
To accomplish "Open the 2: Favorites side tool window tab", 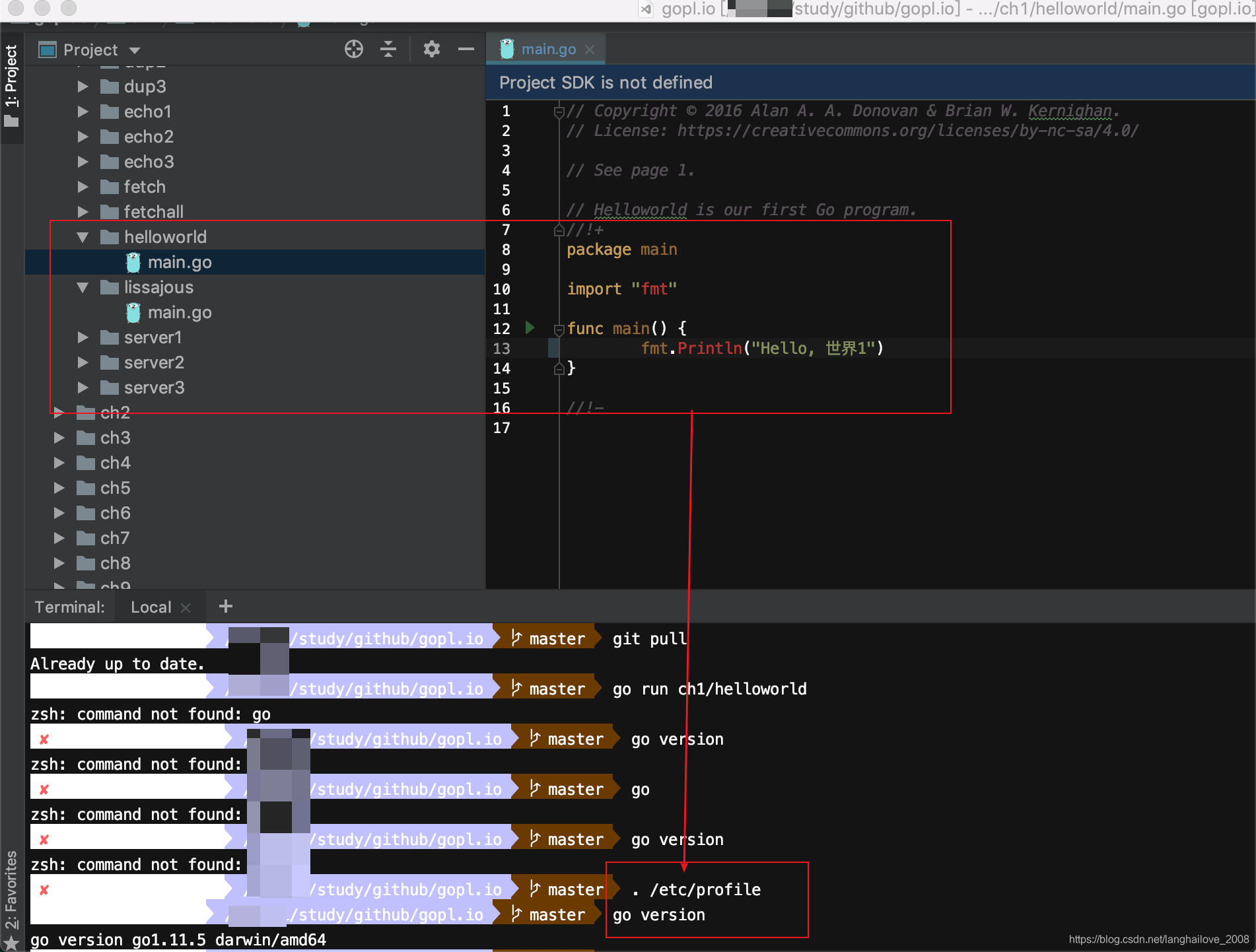I will tap(11, 899).
